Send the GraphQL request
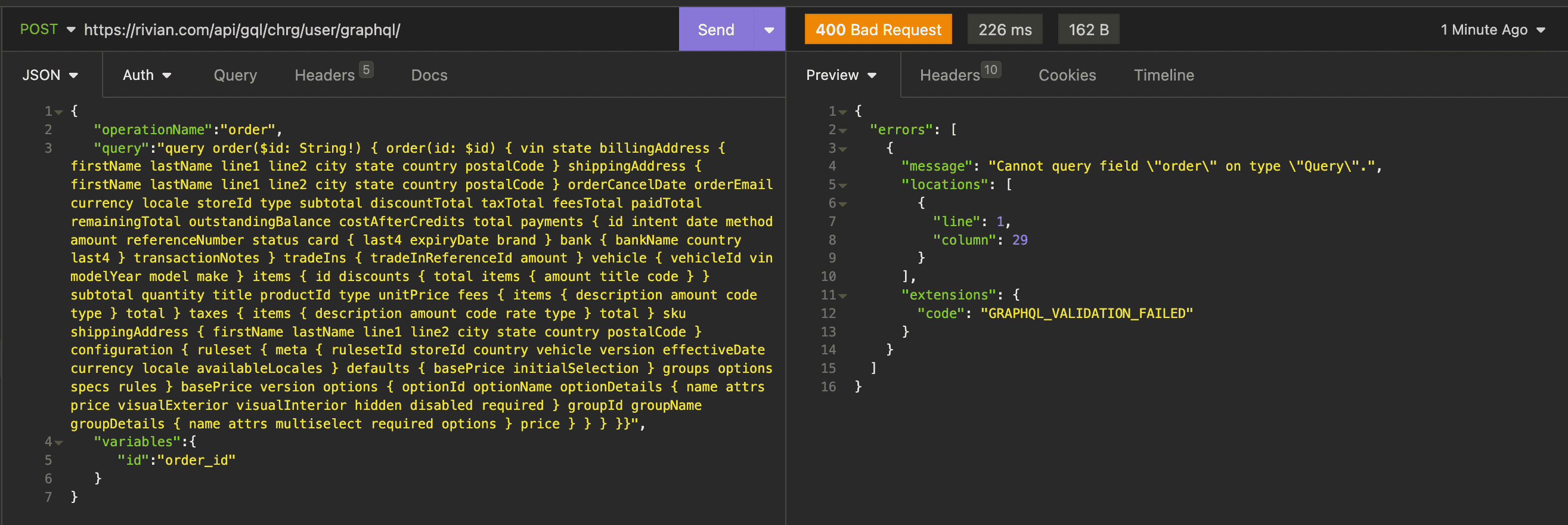This screenshot has height=525, width=1568. coord(716,29)
